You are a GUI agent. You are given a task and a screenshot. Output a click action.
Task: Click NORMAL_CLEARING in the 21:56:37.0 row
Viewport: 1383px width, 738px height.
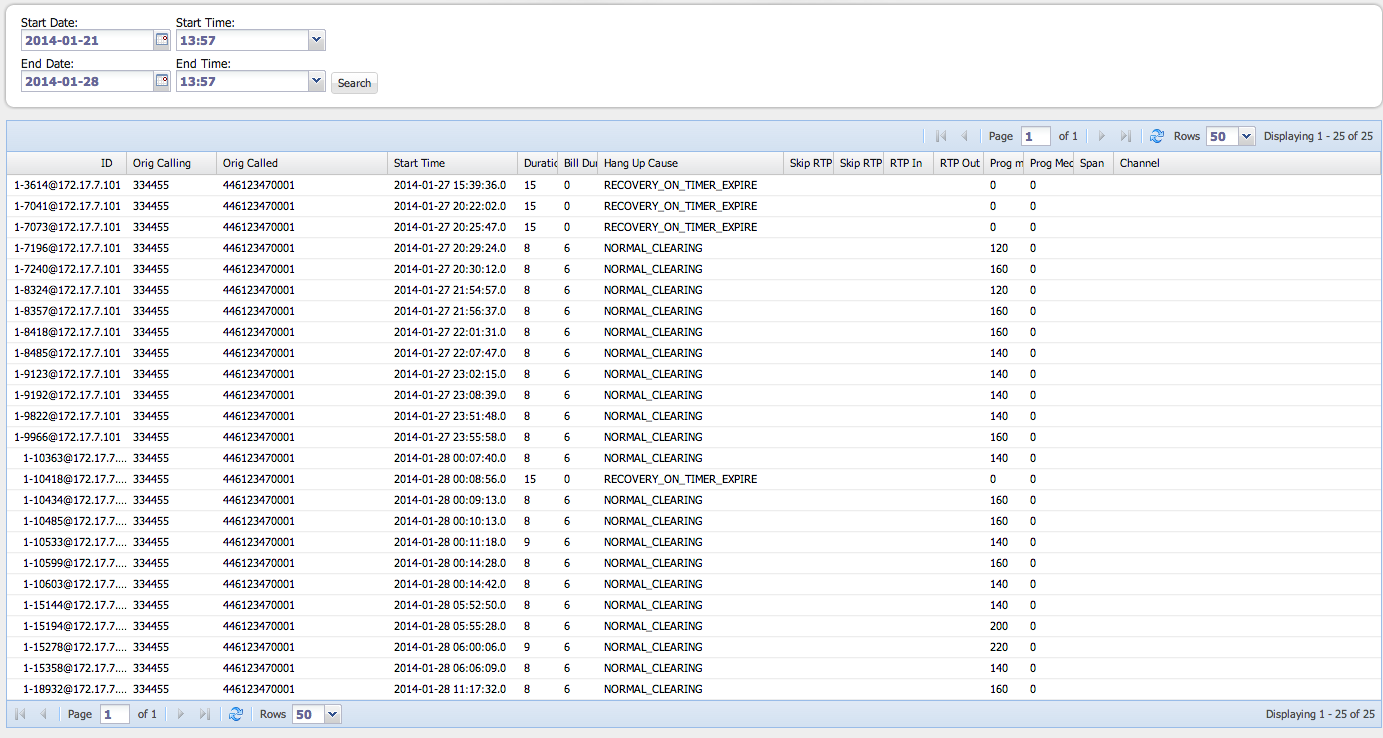[x=653, y=311]
